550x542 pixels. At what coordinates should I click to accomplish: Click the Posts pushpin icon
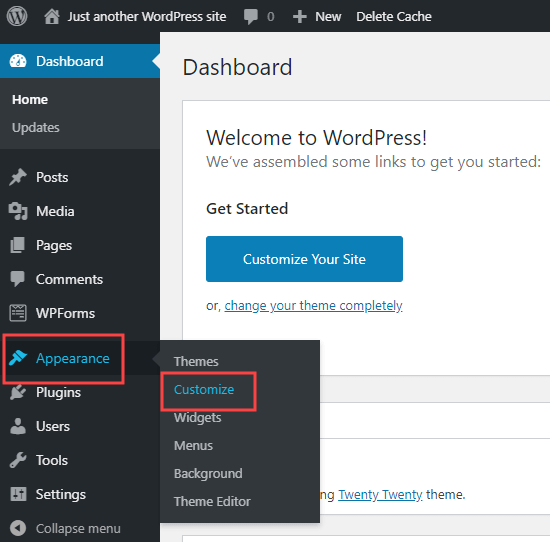tap(18, 177)
